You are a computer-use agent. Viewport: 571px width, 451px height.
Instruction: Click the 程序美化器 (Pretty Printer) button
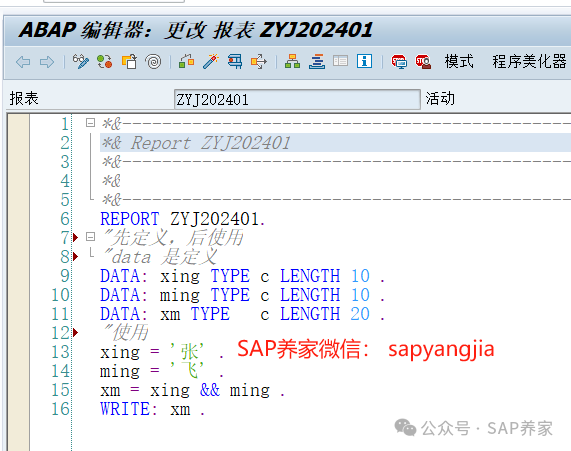click(x=529, y=61)
